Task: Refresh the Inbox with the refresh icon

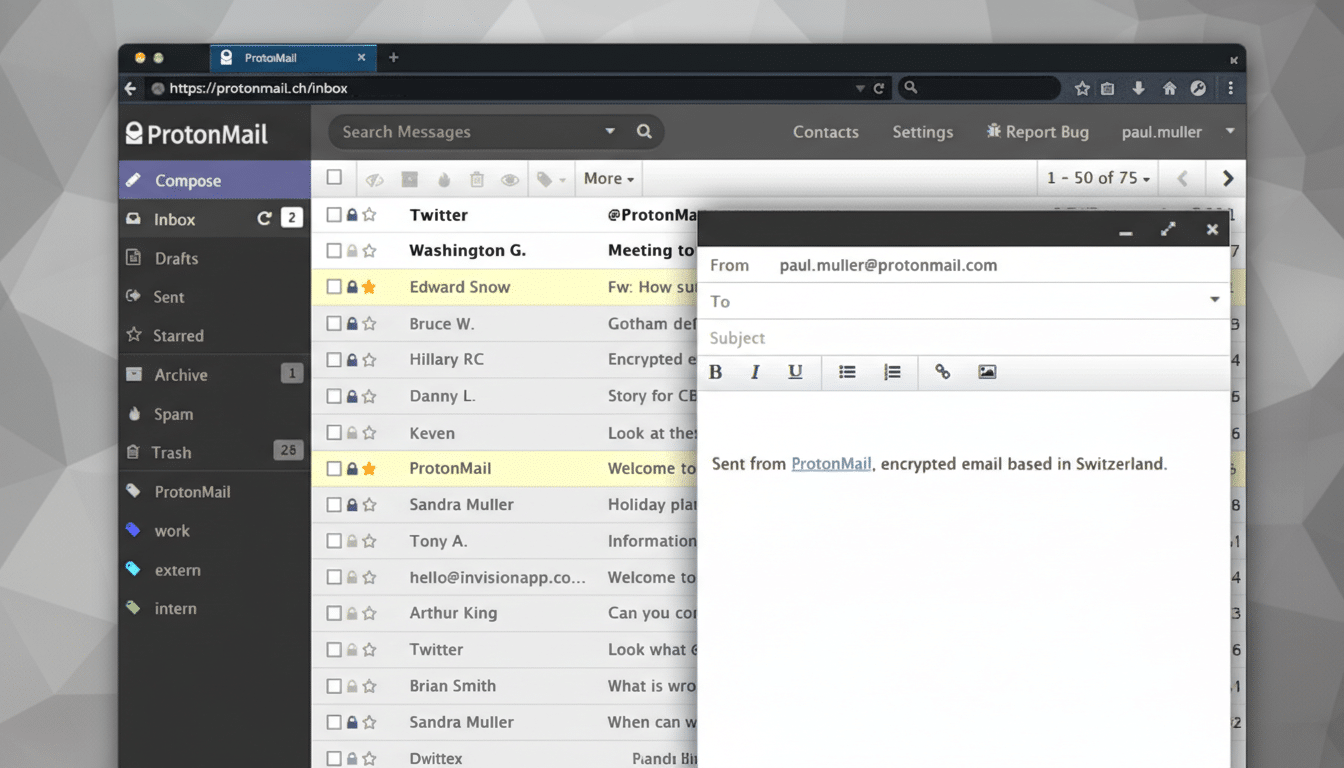Action: (x=264, y=217)
